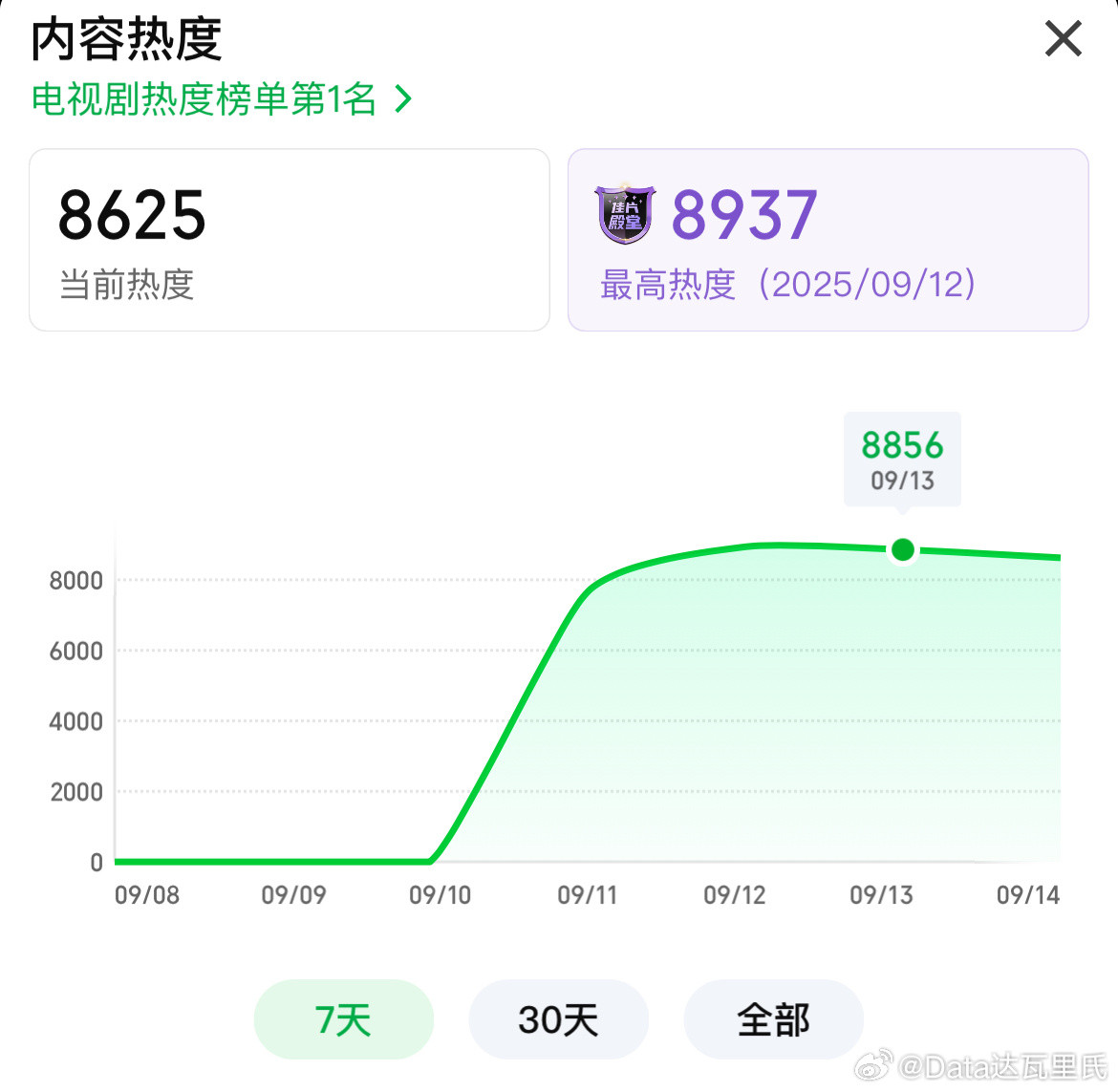Close the 内容热度 panel with X
The height and width of the screenshot is (1092, 1118).
[x=1064, y=38]
